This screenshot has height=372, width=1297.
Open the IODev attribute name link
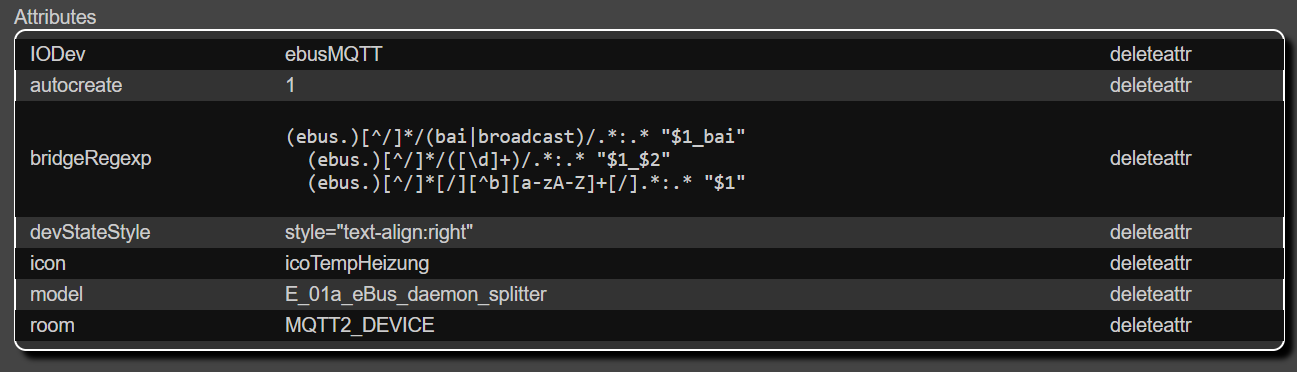point(54,55)
